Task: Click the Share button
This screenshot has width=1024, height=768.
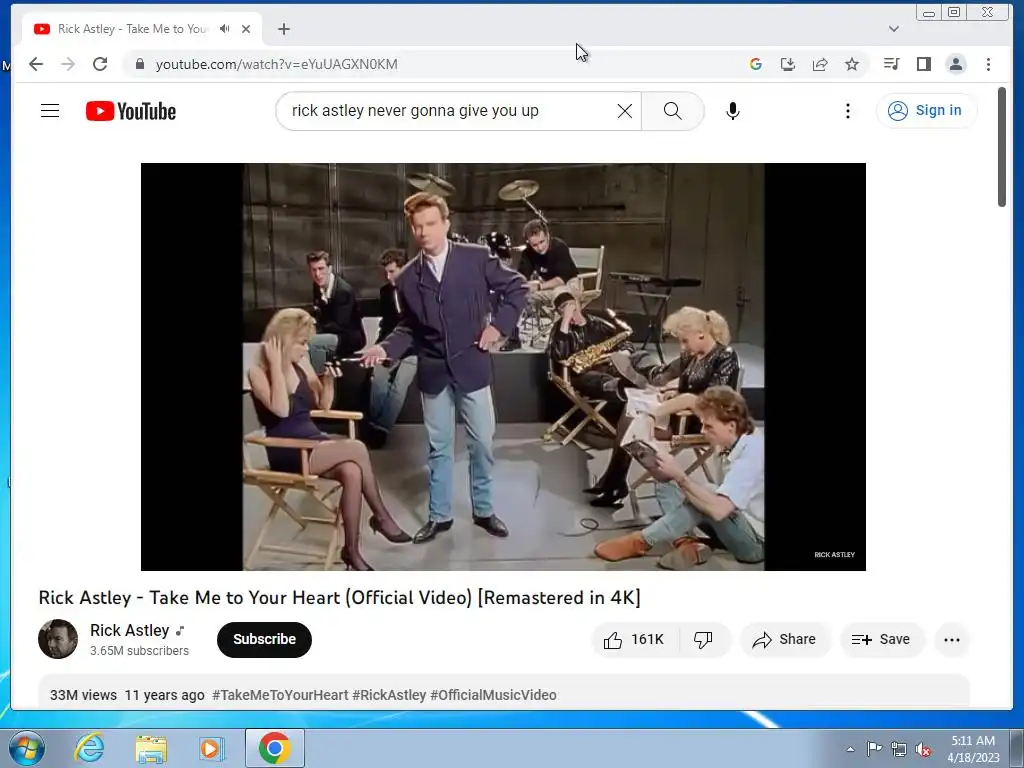Action: pyautogui.click(x=784, y=639)
